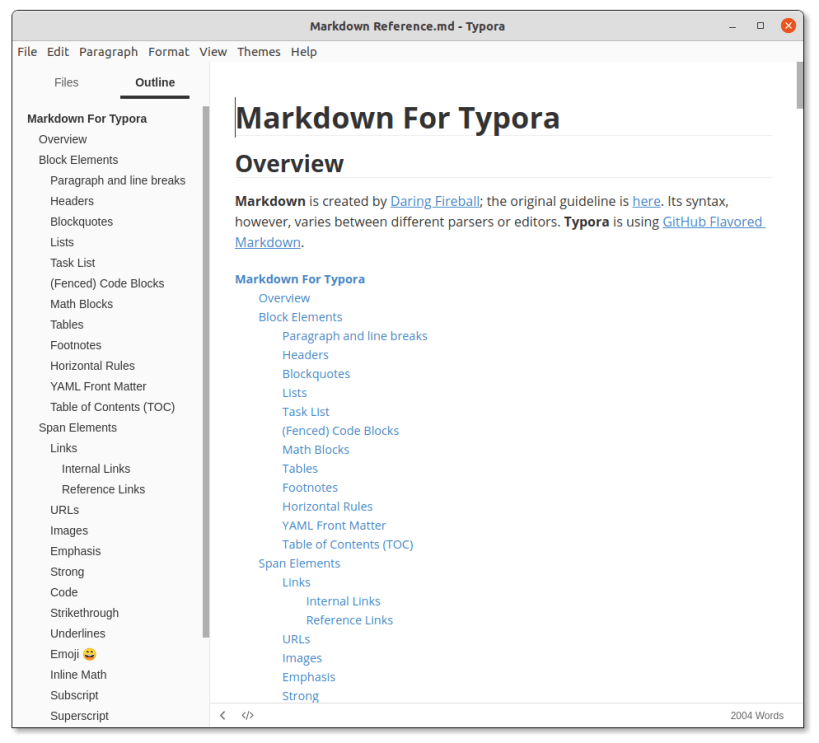Open the Edit menu
The width and height of the screenshot is (819, 743).
point(58,52)
